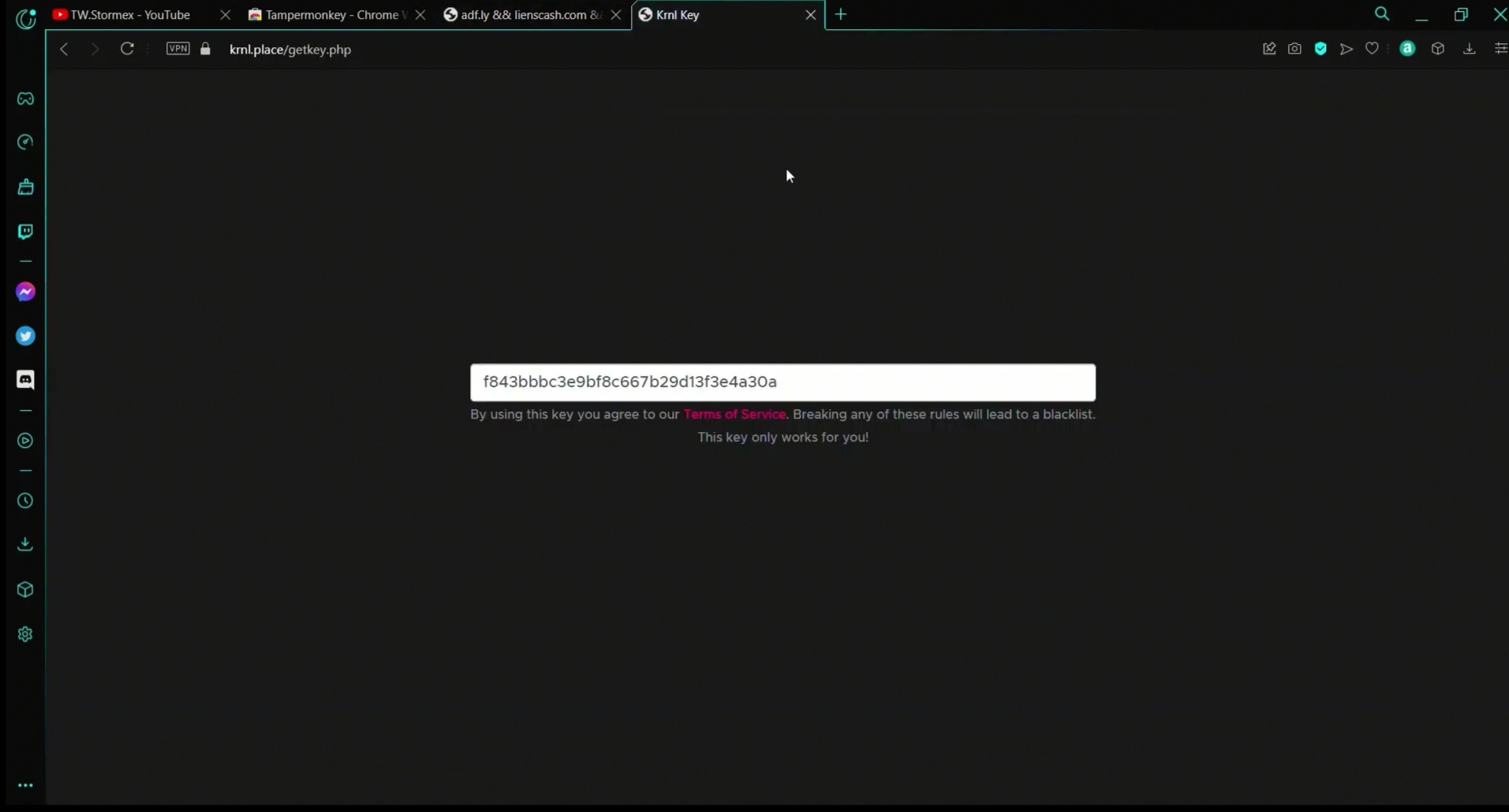Close the Tampermonkey tab
The width and height of the screenshot is (1509, 812).
(x=420, y=15)
